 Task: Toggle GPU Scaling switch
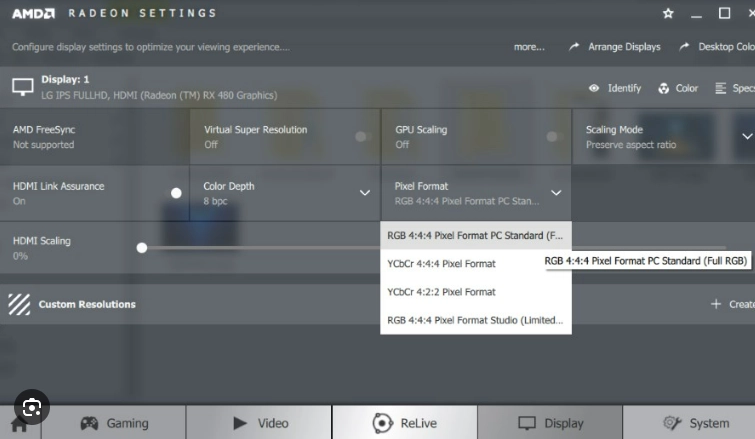pyautogui.click(x=554, y=137)
